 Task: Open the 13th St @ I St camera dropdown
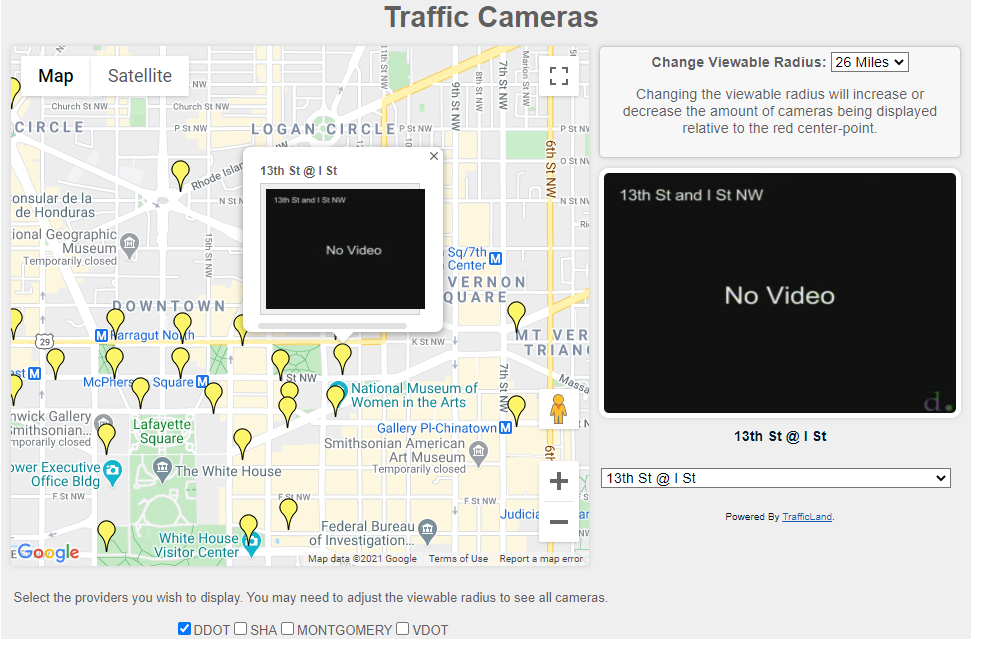click(776, 479)
